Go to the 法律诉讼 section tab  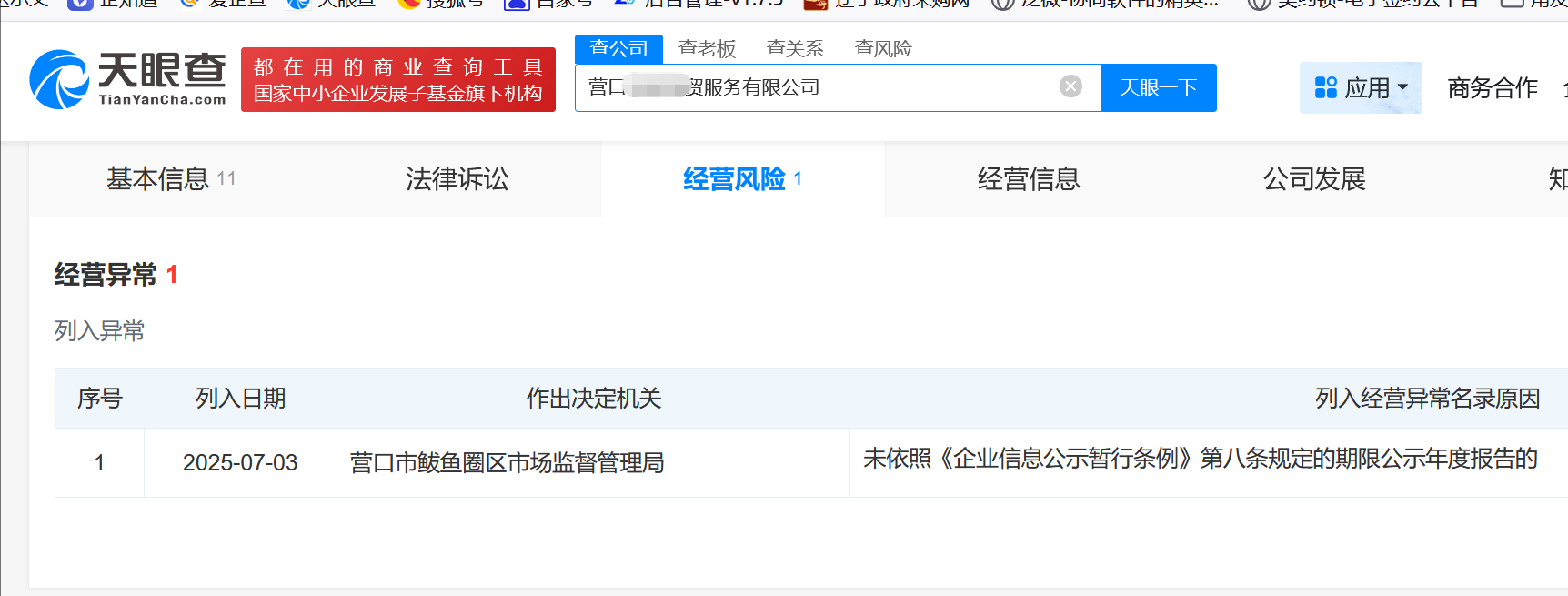(457, 179)
